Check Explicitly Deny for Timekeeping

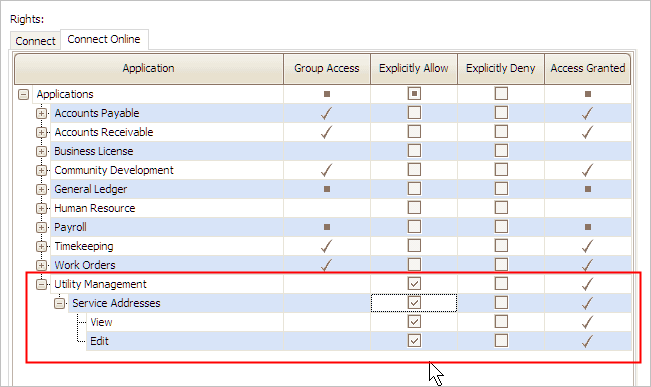(501, 246)
